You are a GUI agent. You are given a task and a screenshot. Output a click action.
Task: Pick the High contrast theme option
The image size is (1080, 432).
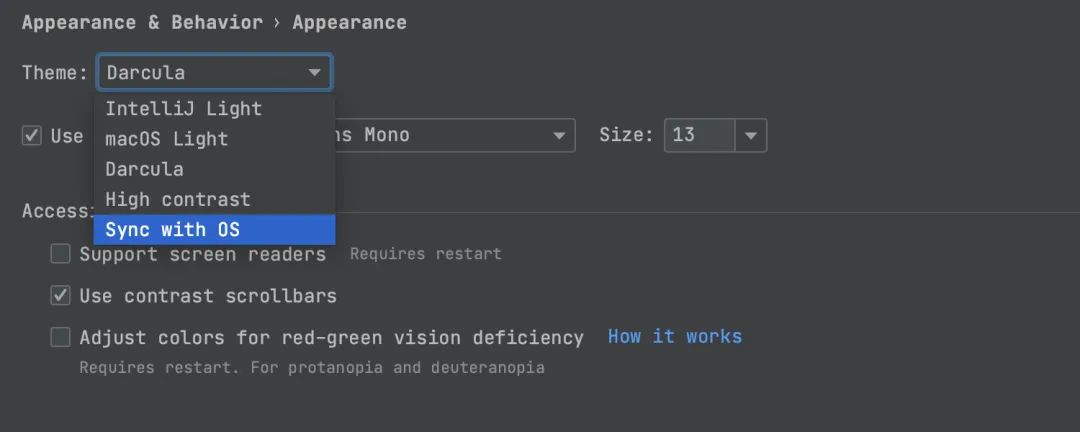point(178,199)
